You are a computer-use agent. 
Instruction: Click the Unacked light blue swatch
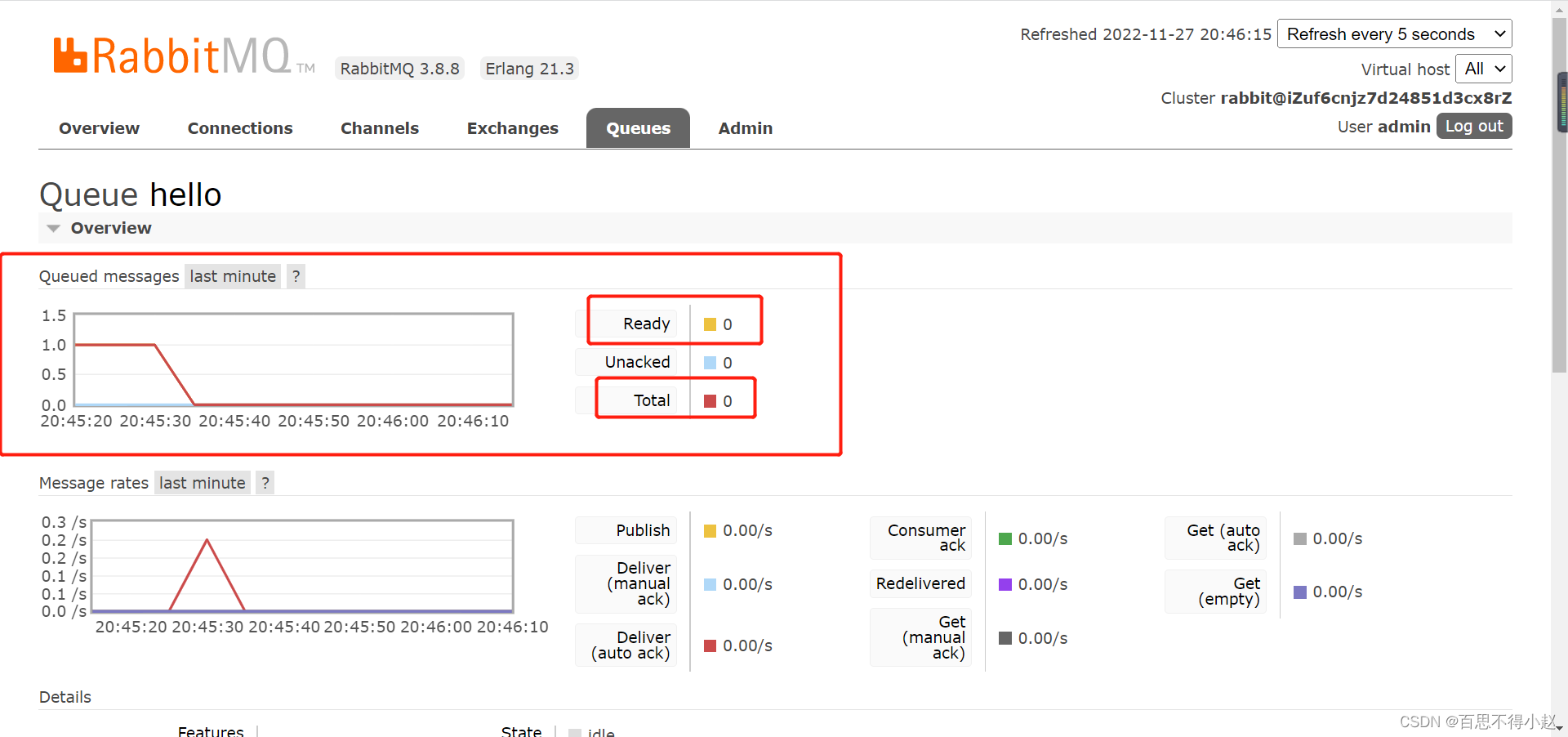click(710, 363)
